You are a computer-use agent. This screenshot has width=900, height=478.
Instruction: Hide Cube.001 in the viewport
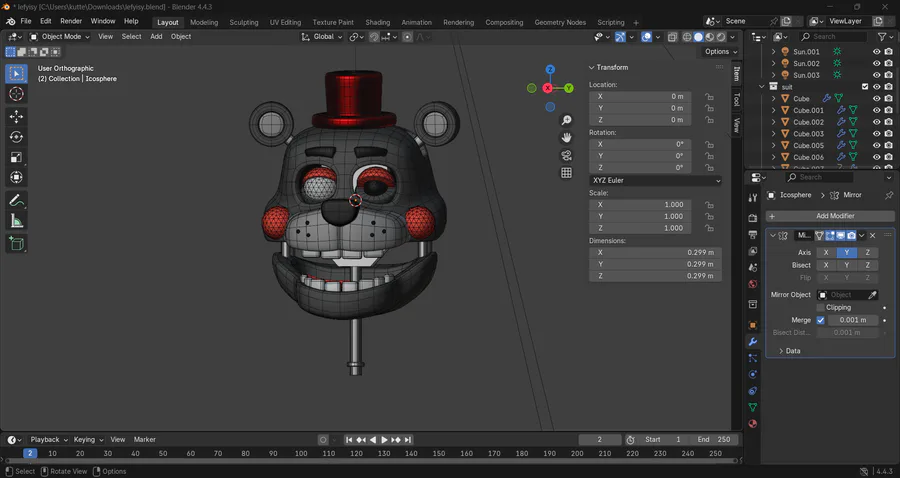click(x=876, y=110)
